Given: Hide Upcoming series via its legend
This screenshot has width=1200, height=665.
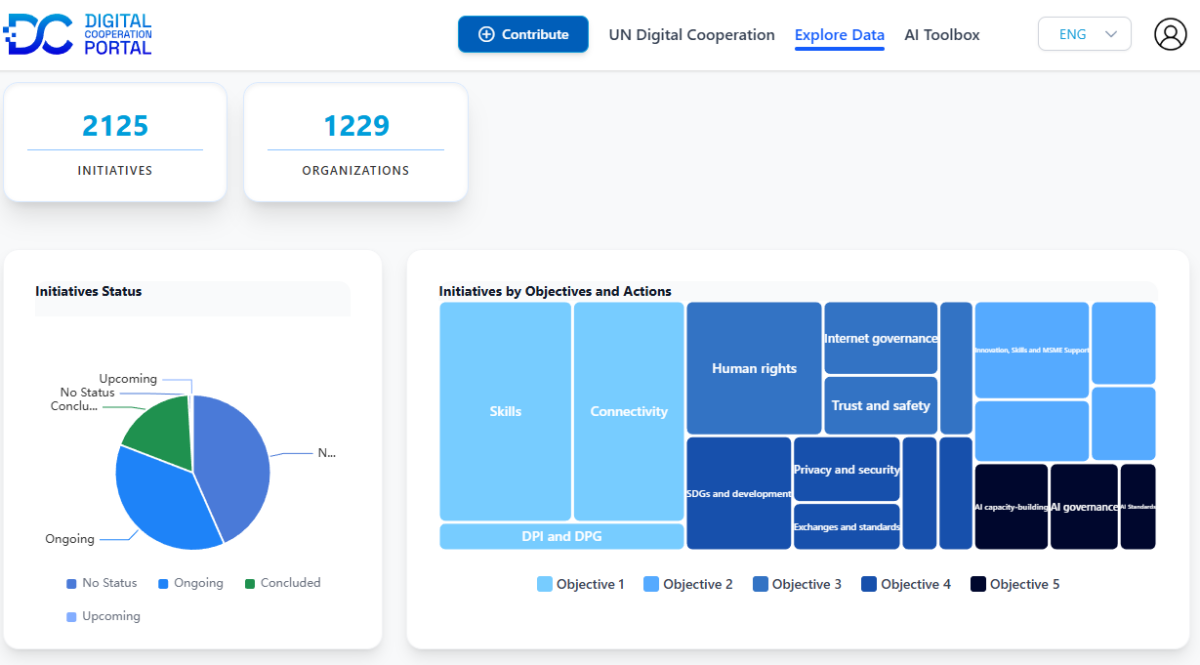Looking at the screenshot, I should [x=71, y=616].
